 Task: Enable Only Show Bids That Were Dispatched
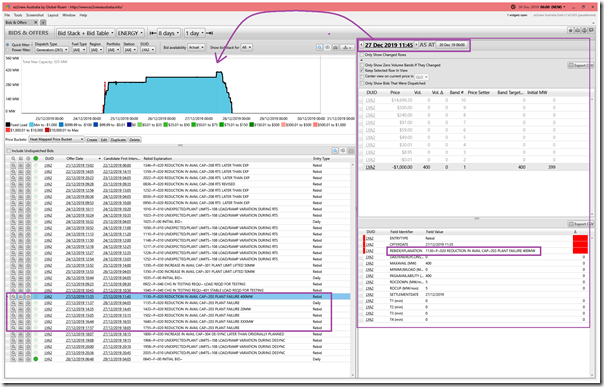pos(361,83)
